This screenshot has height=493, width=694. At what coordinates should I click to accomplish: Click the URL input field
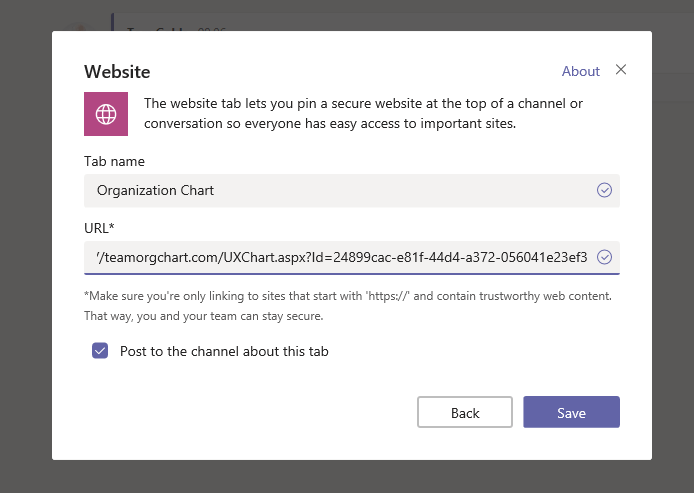340,257
